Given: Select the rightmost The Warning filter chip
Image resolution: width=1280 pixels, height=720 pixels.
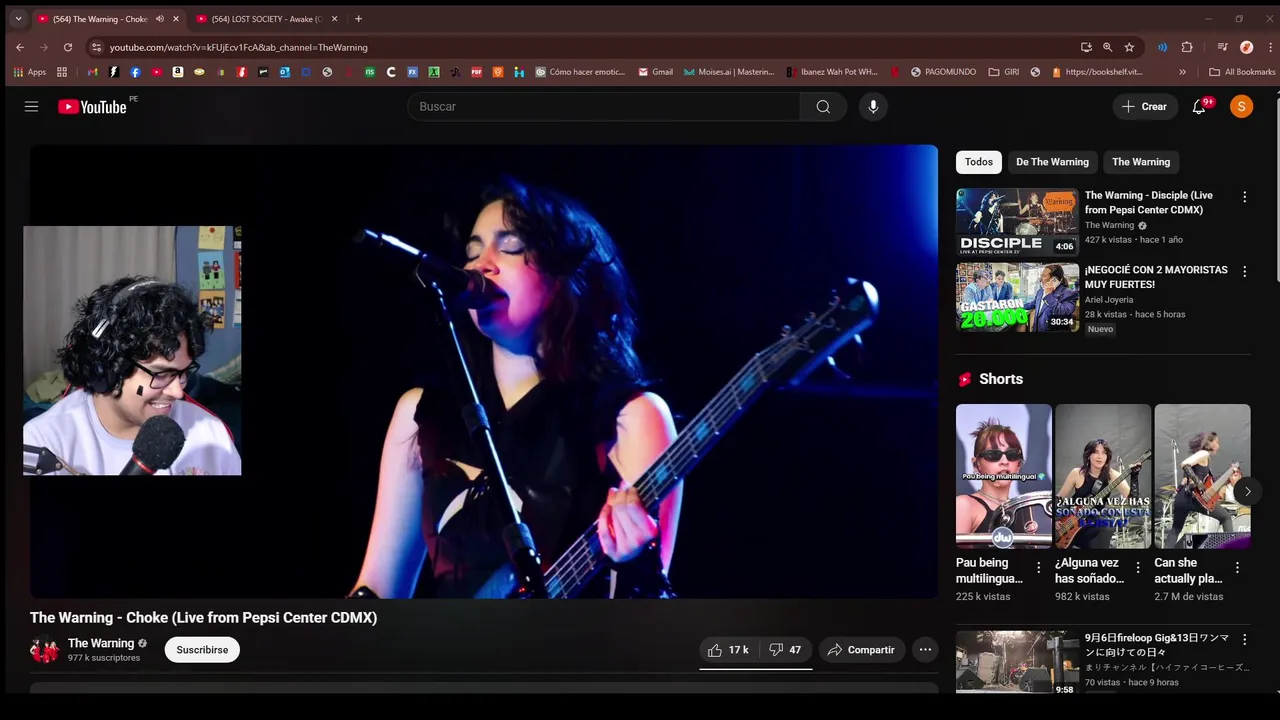Looking at the screenshot, I should [x=1141, y=162].
